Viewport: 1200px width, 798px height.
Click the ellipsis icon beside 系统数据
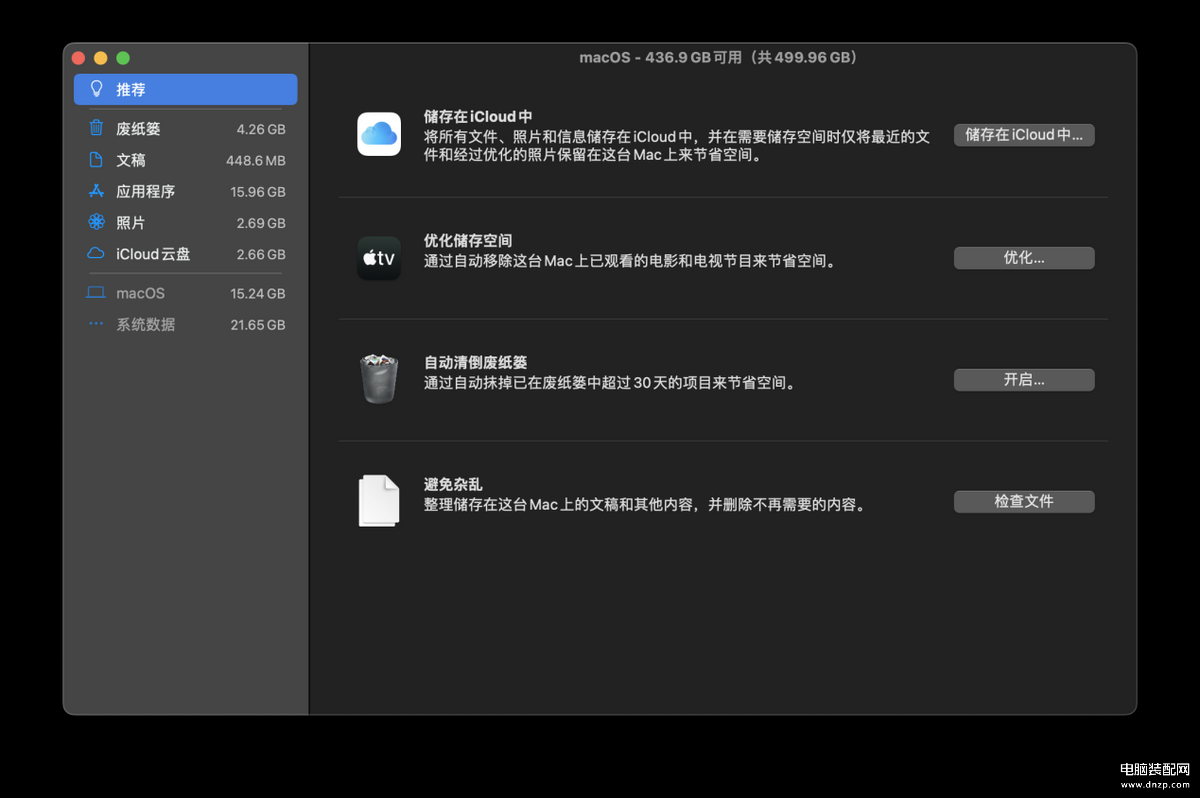tap(96, 324)
